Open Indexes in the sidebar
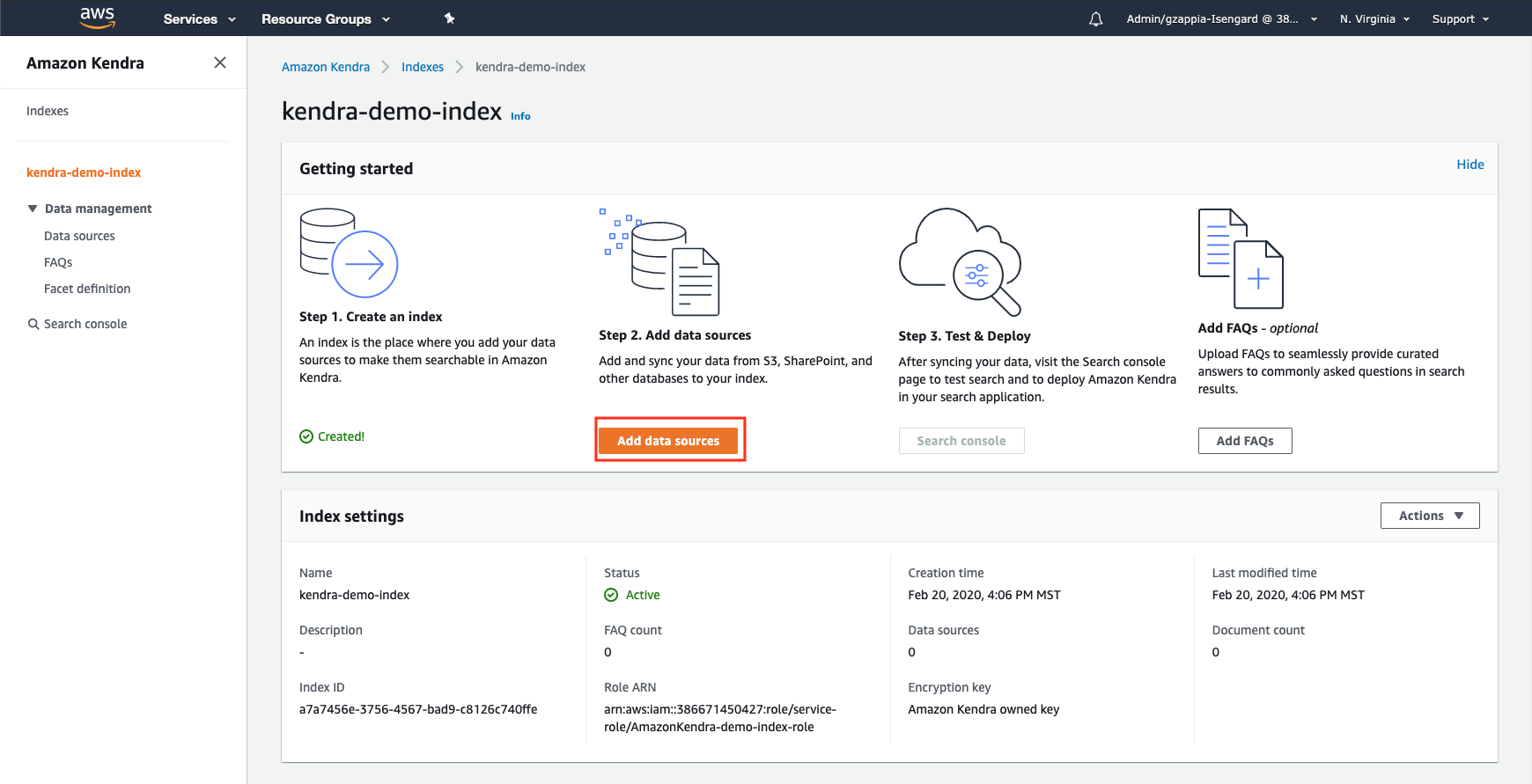Viewport: 1532px width, 784px height. [x=48, y=111]
